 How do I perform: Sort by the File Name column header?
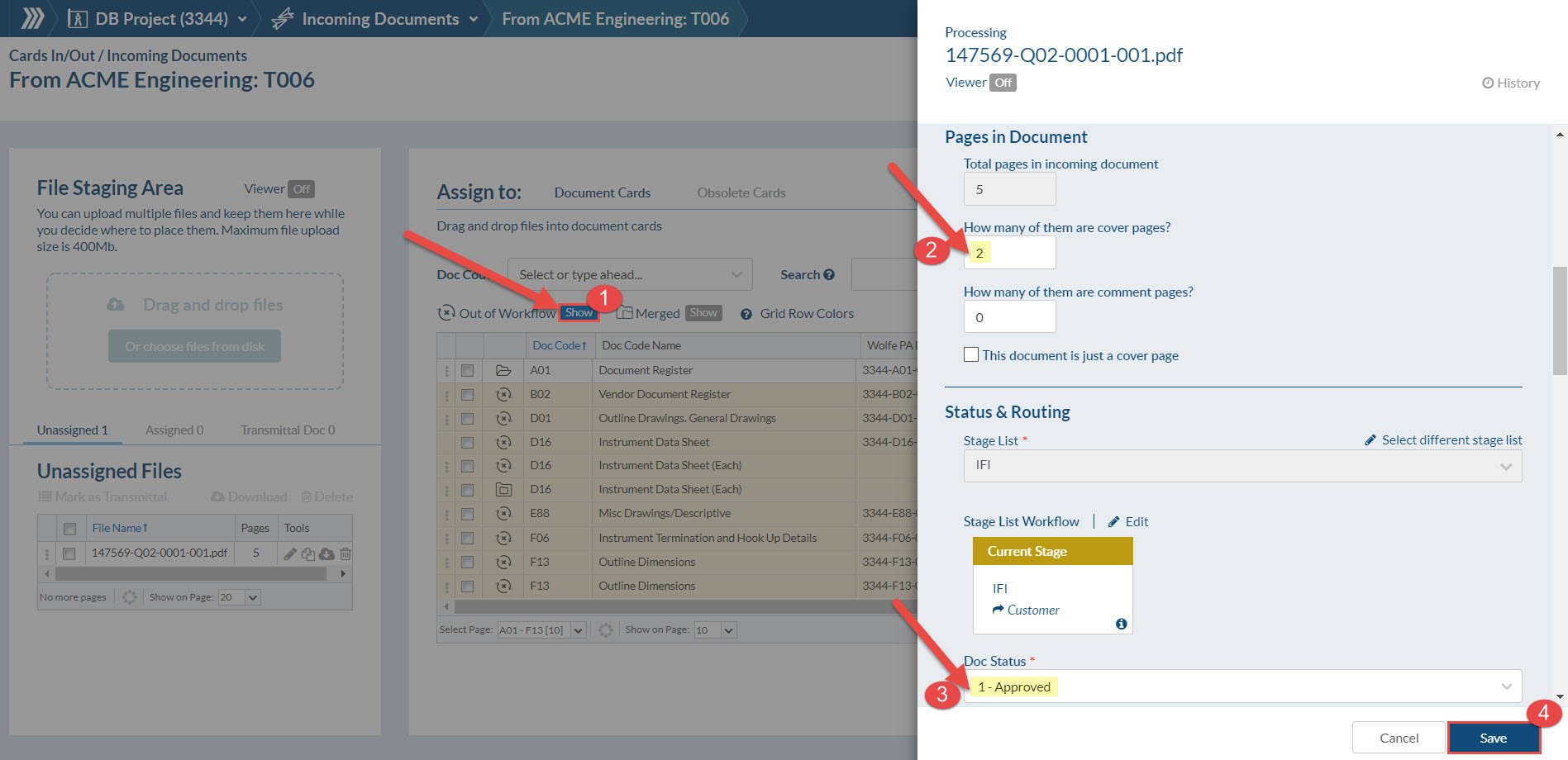120,529
